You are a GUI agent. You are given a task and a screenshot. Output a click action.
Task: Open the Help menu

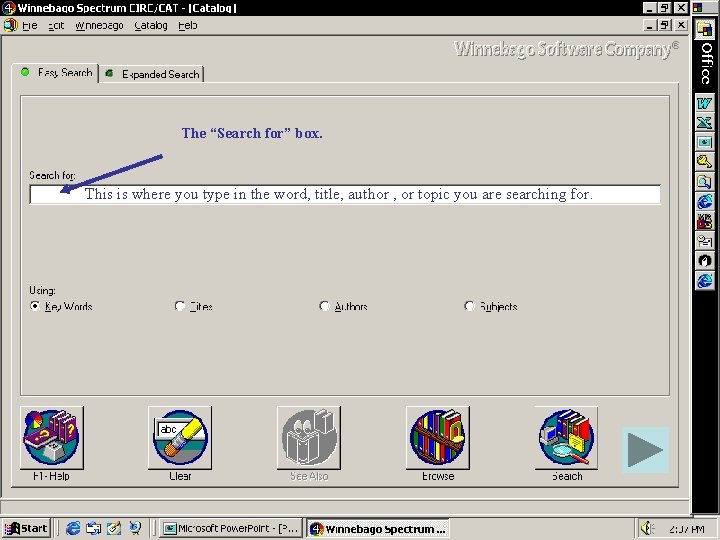coord(188,26)
